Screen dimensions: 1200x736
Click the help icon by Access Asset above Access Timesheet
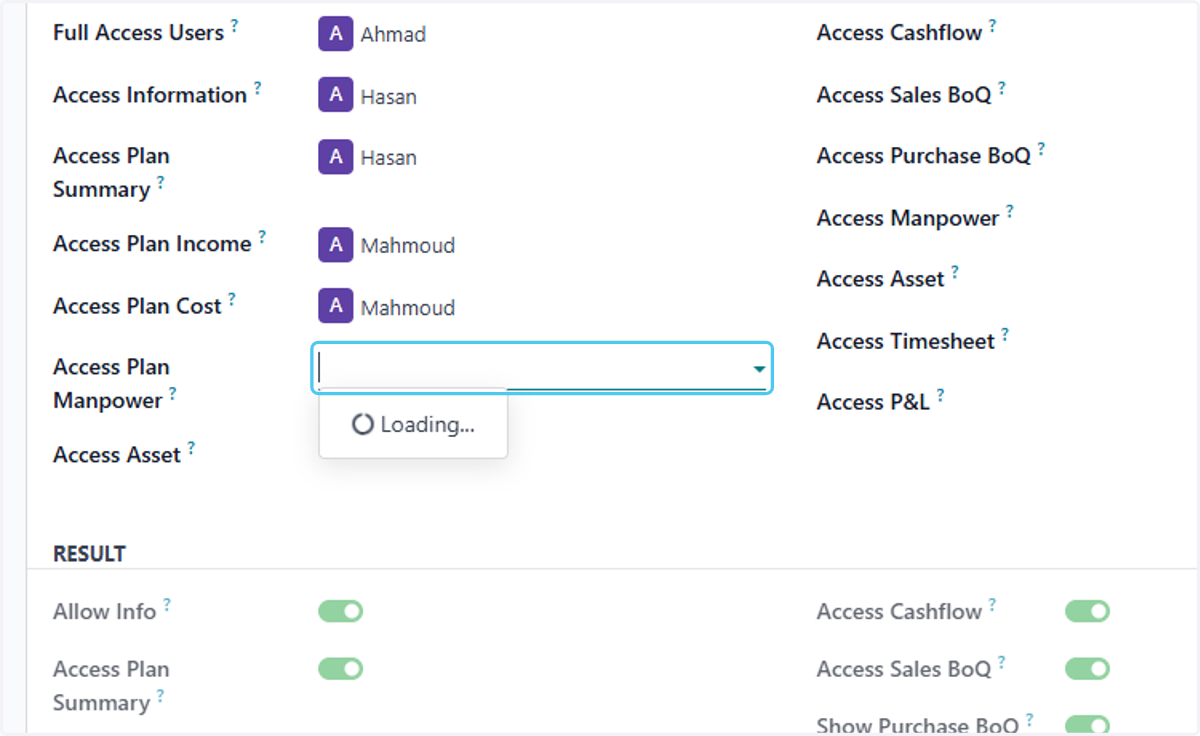[x=955, y=272]
